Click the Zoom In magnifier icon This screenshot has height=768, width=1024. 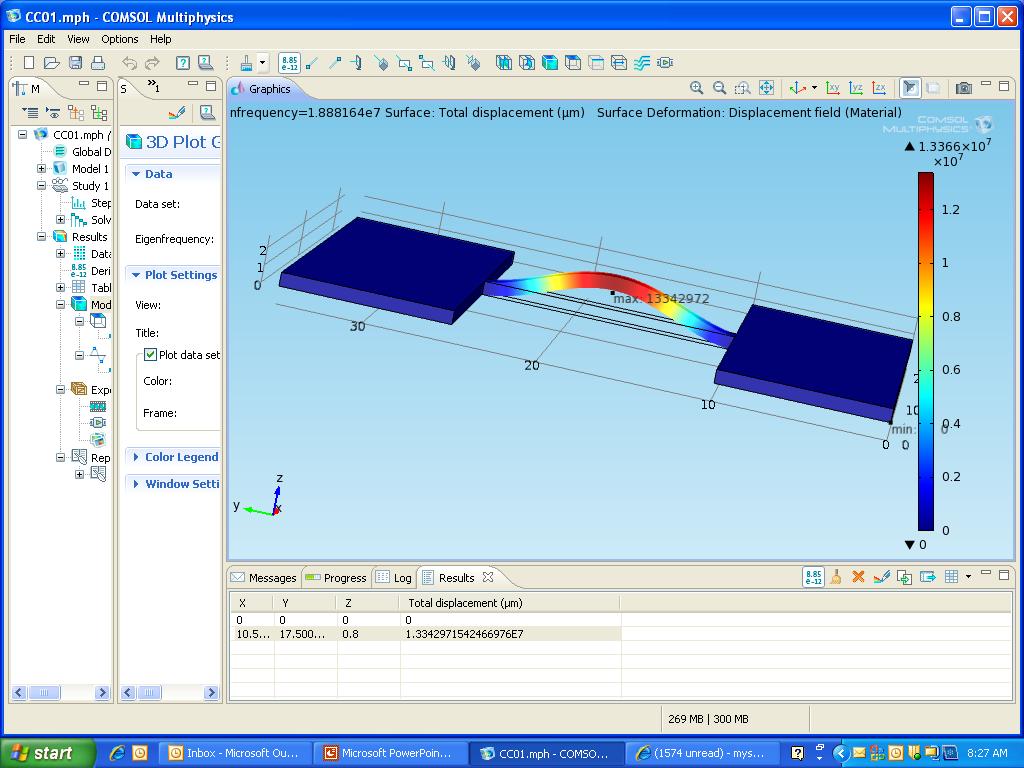click(x=696, y=88)
